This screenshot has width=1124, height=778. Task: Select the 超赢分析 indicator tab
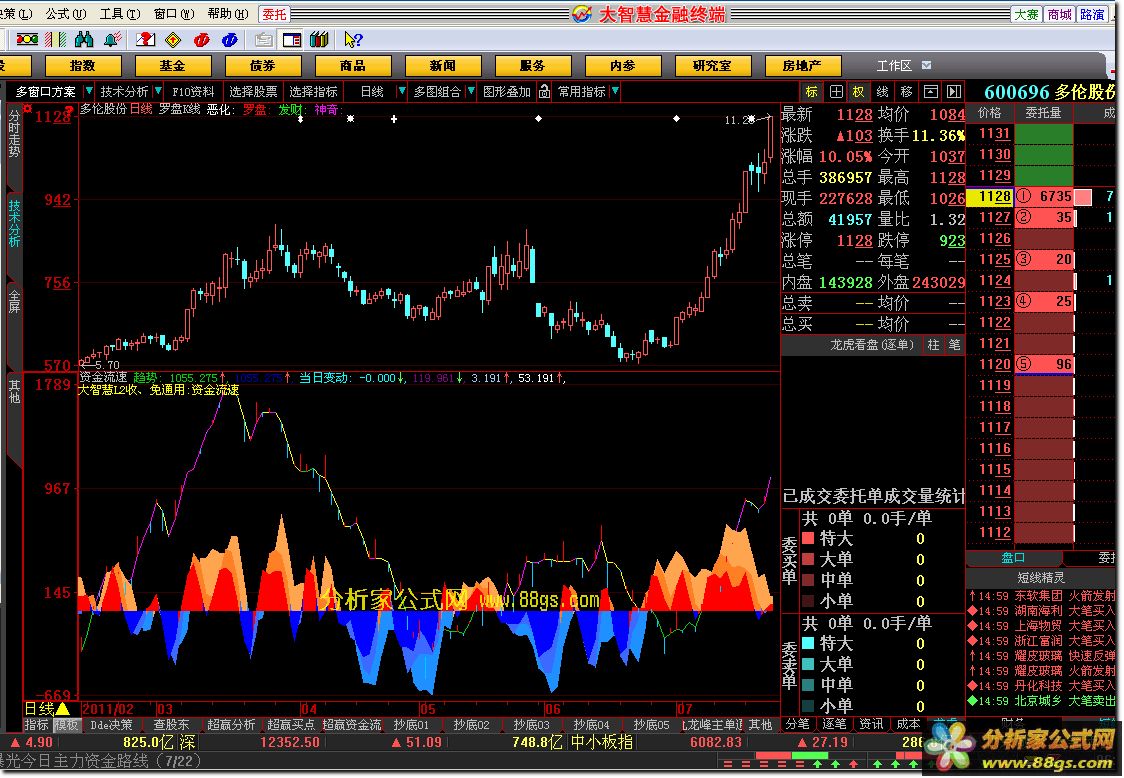231,725
